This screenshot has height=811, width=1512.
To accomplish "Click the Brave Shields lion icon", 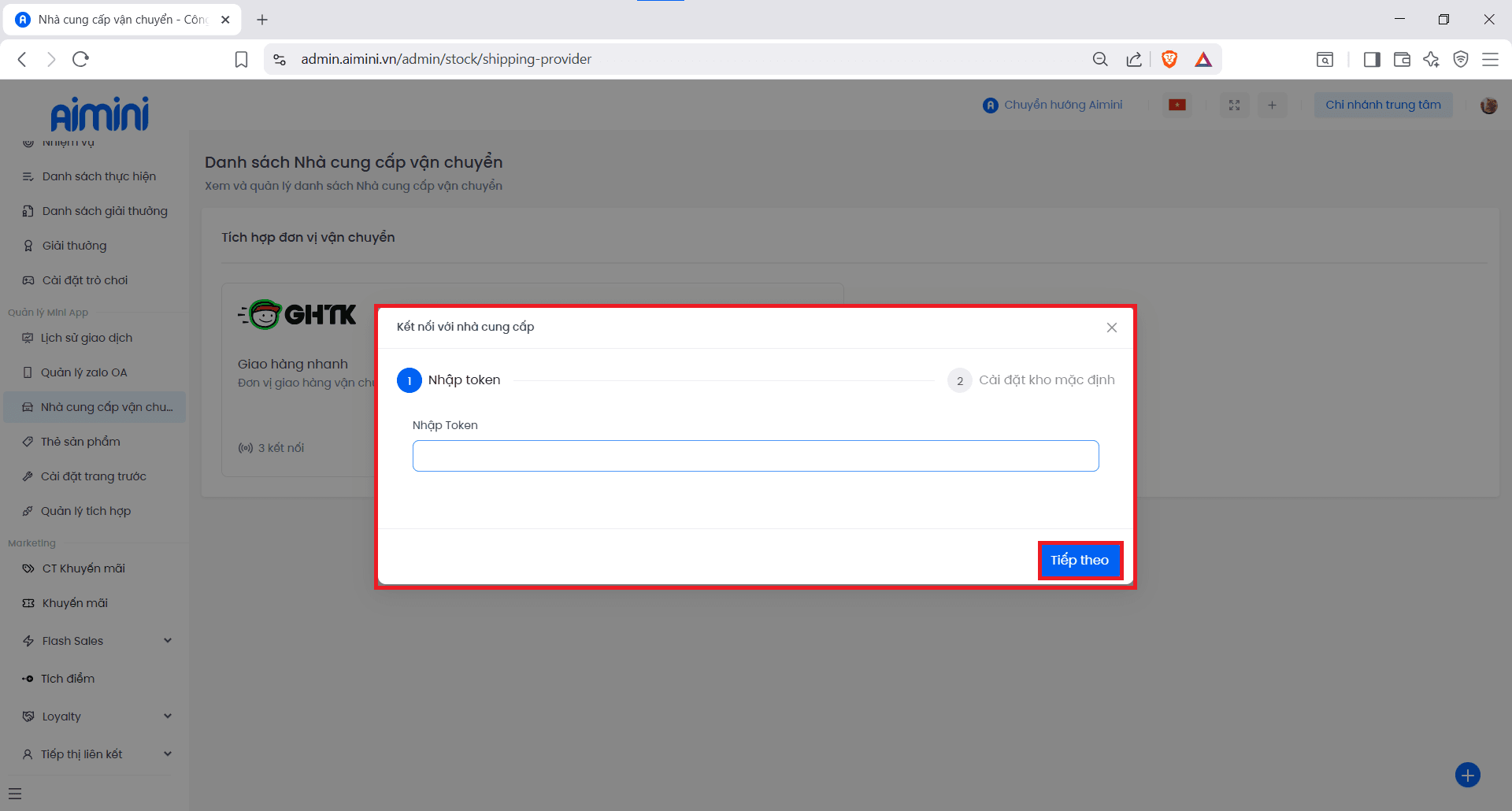I will (x=1169, y=59).
